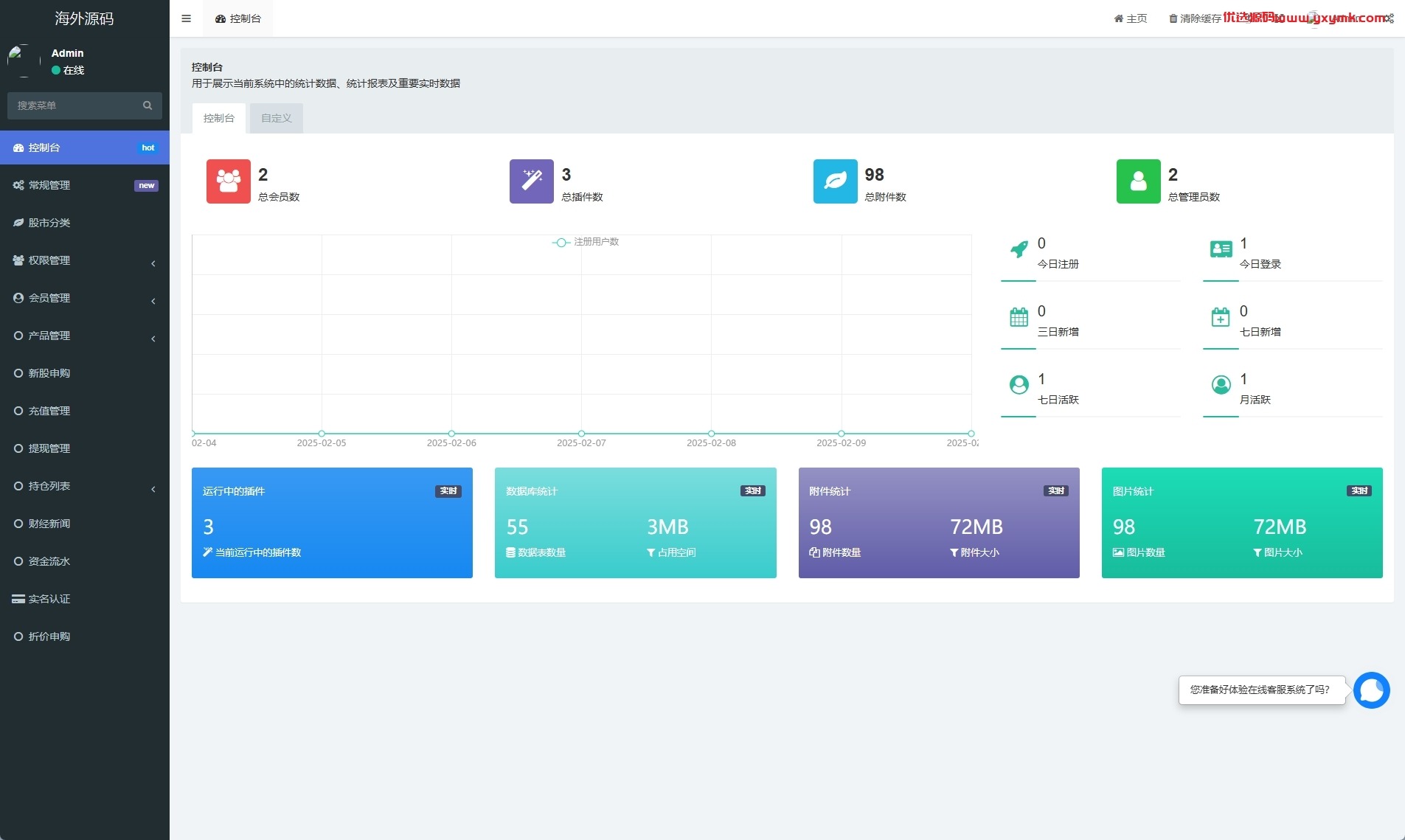Open the blue online chat bubble icon
Screen dimensions: 1405x840
(x=1372, y=690)
